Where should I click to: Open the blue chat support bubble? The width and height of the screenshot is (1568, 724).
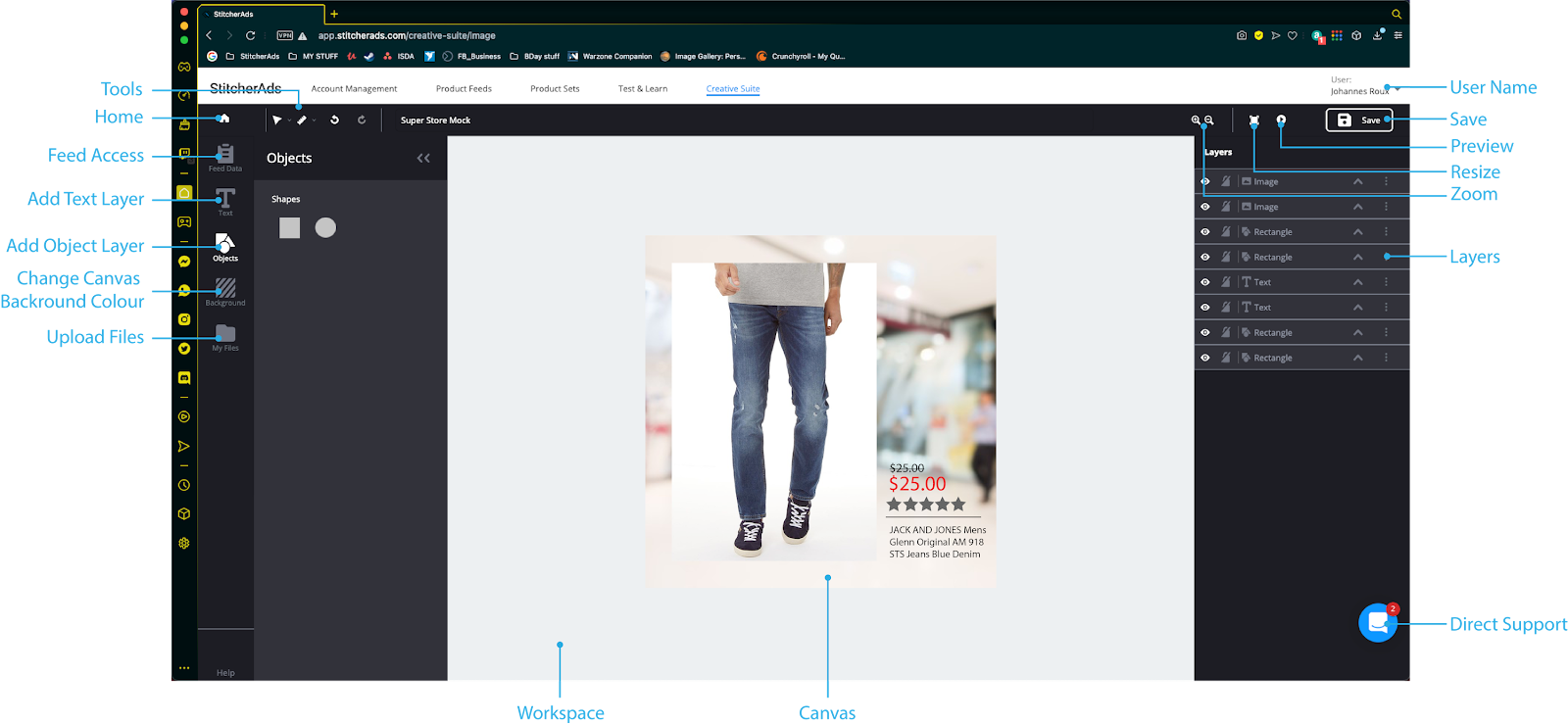[x=1378, y=623]
